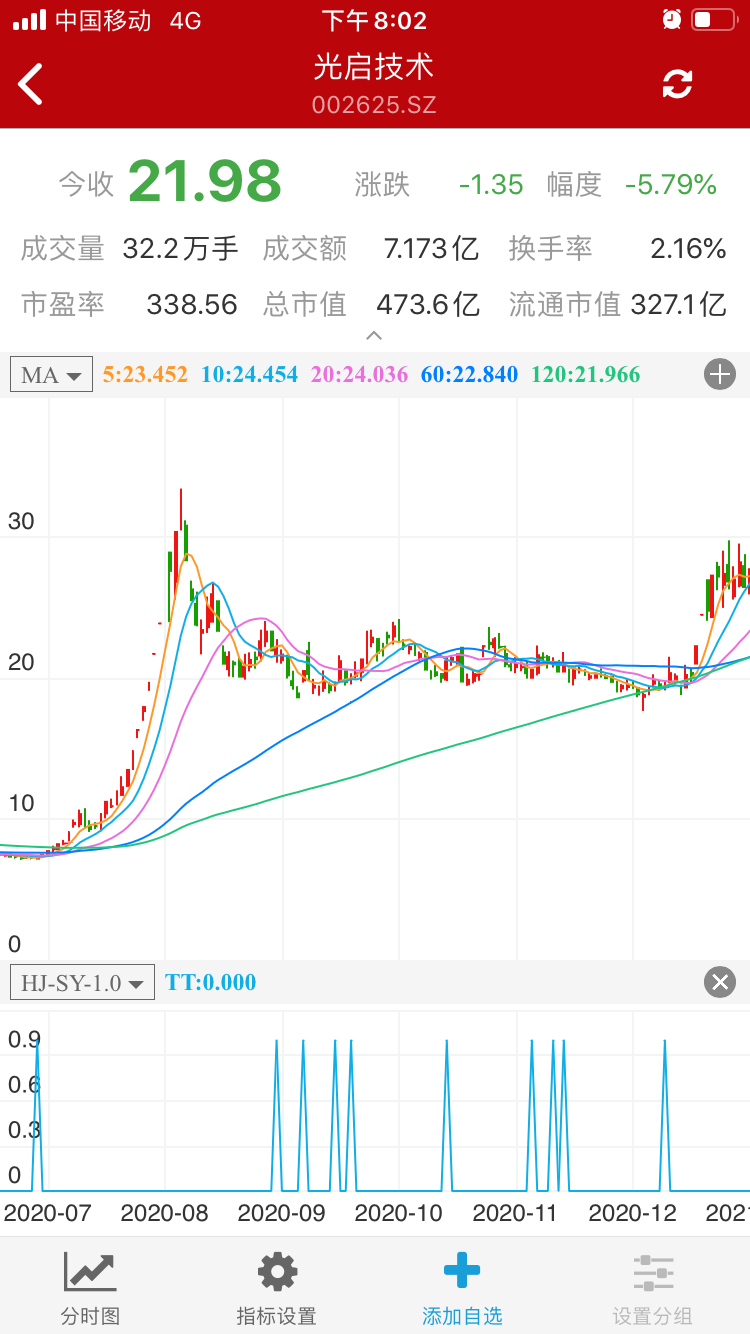Image resolution: width=750 pixels, height=1334 pixels.
Task: Tap the 21.98 closing price
Action: (x=205, y=181)
